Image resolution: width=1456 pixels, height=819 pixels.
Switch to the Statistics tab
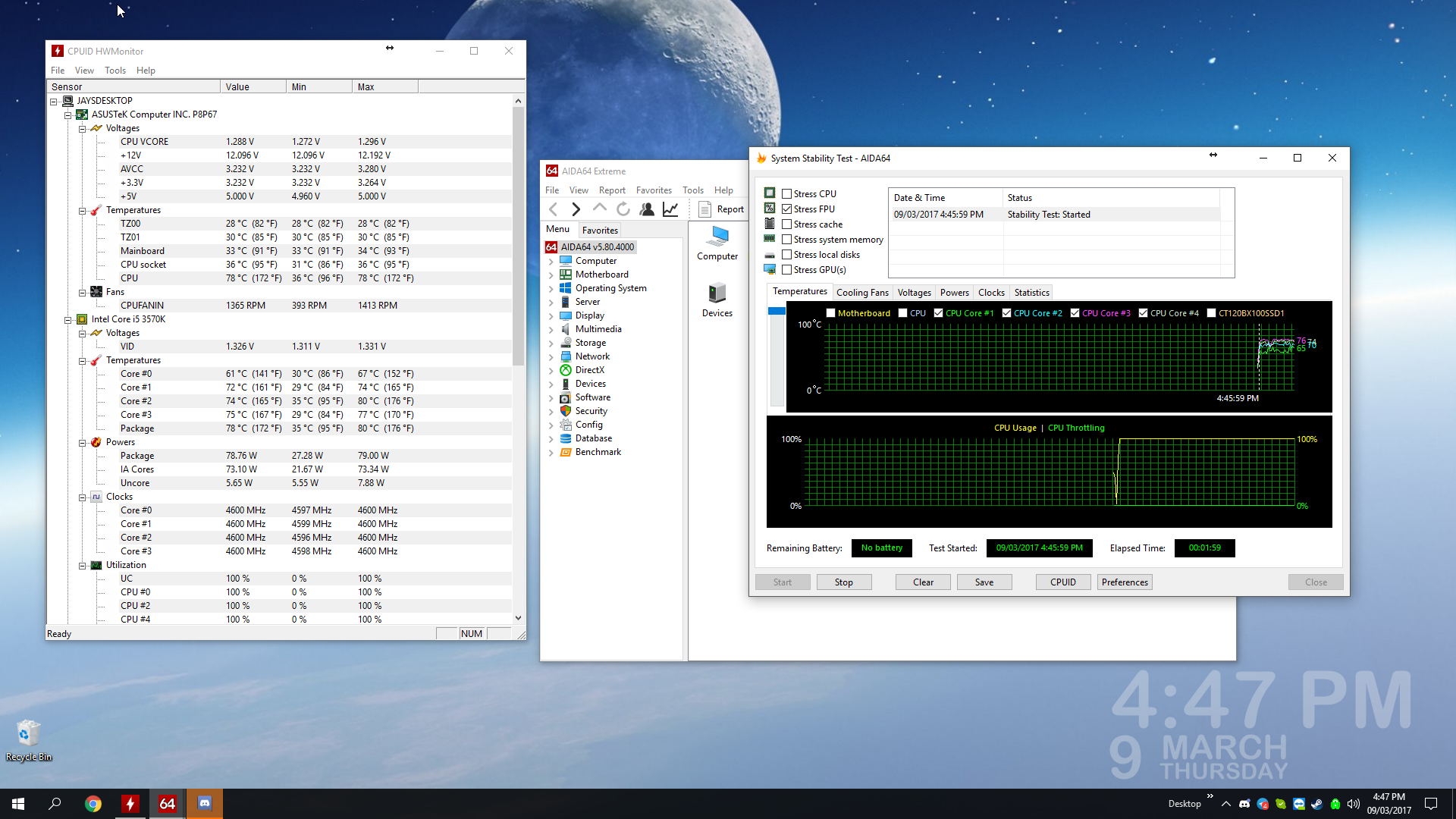tap(1031, 293)
